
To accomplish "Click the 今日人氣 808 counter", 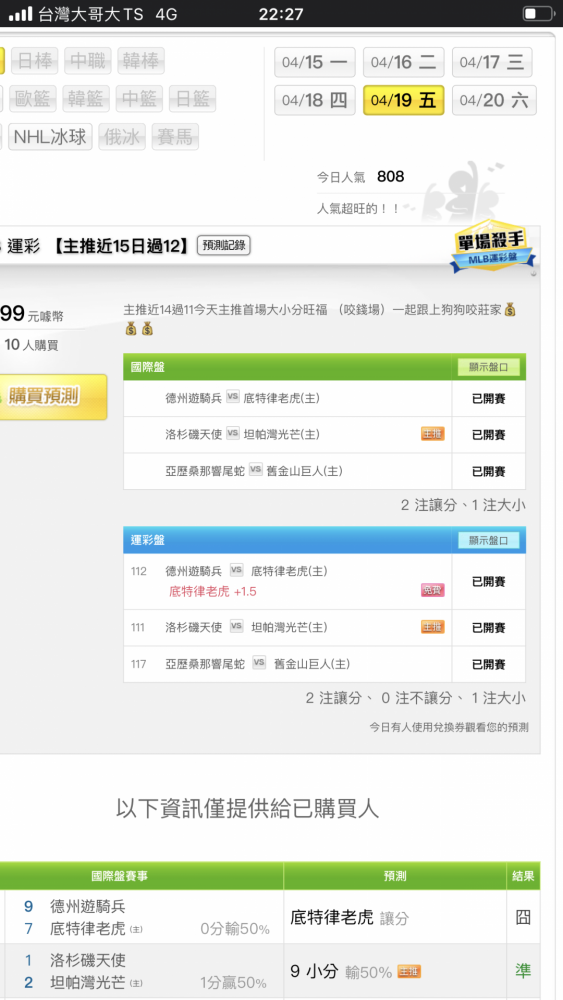I will [x=361, y=177].
